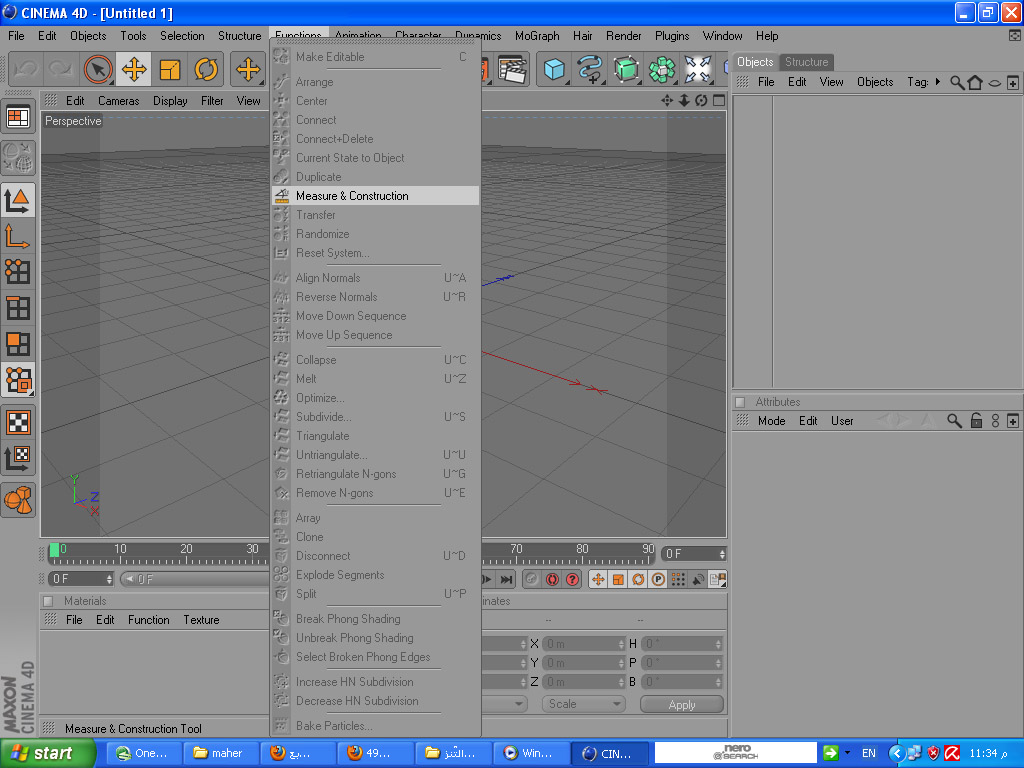Open the spline drawing tools icon
This screenshot has height=768, width=1024.
coord(590,69)
